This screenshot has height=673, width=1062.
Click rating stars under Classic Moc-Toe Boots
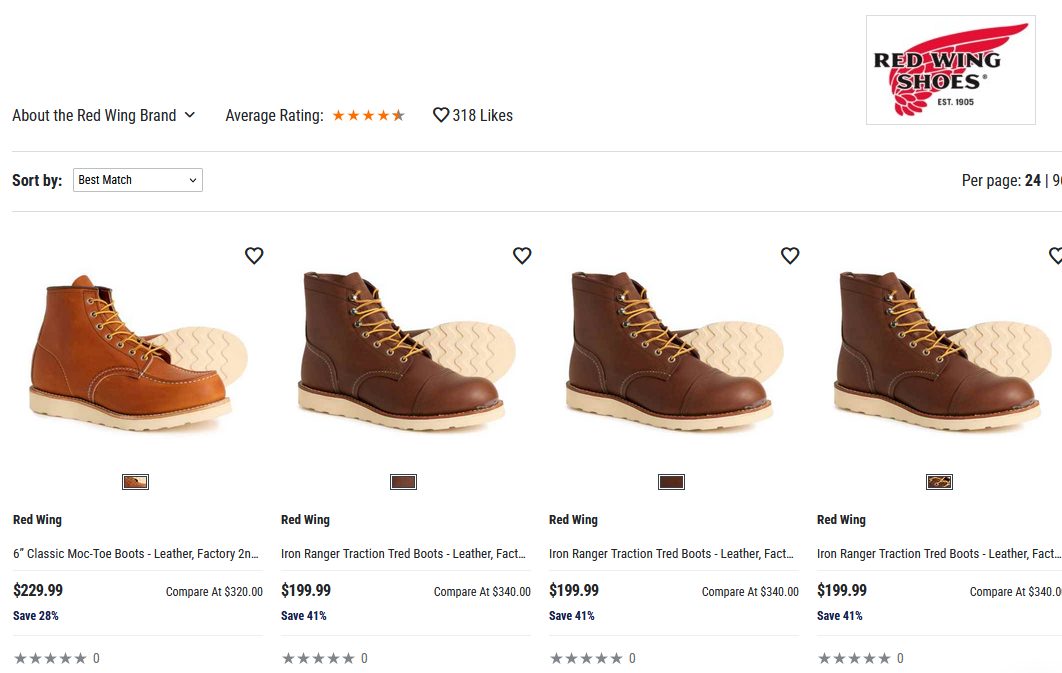coord(50,658)
